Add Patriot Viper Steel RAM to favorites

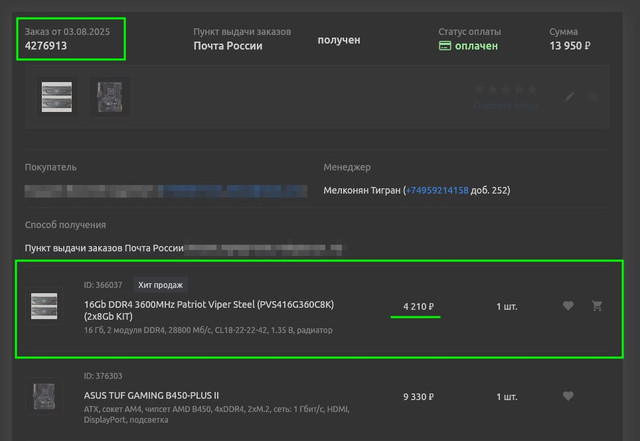pos(568,306)
